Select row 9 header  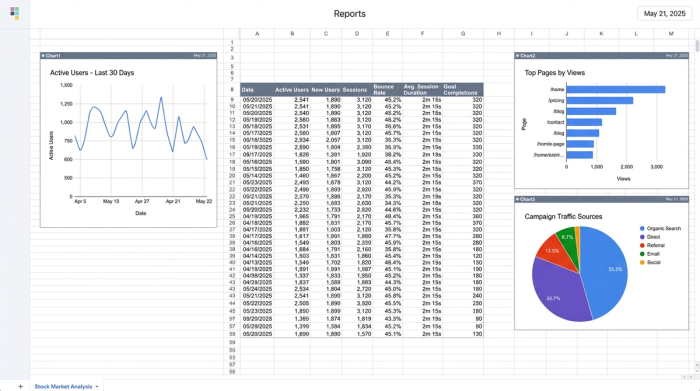(x=232, y=100)
